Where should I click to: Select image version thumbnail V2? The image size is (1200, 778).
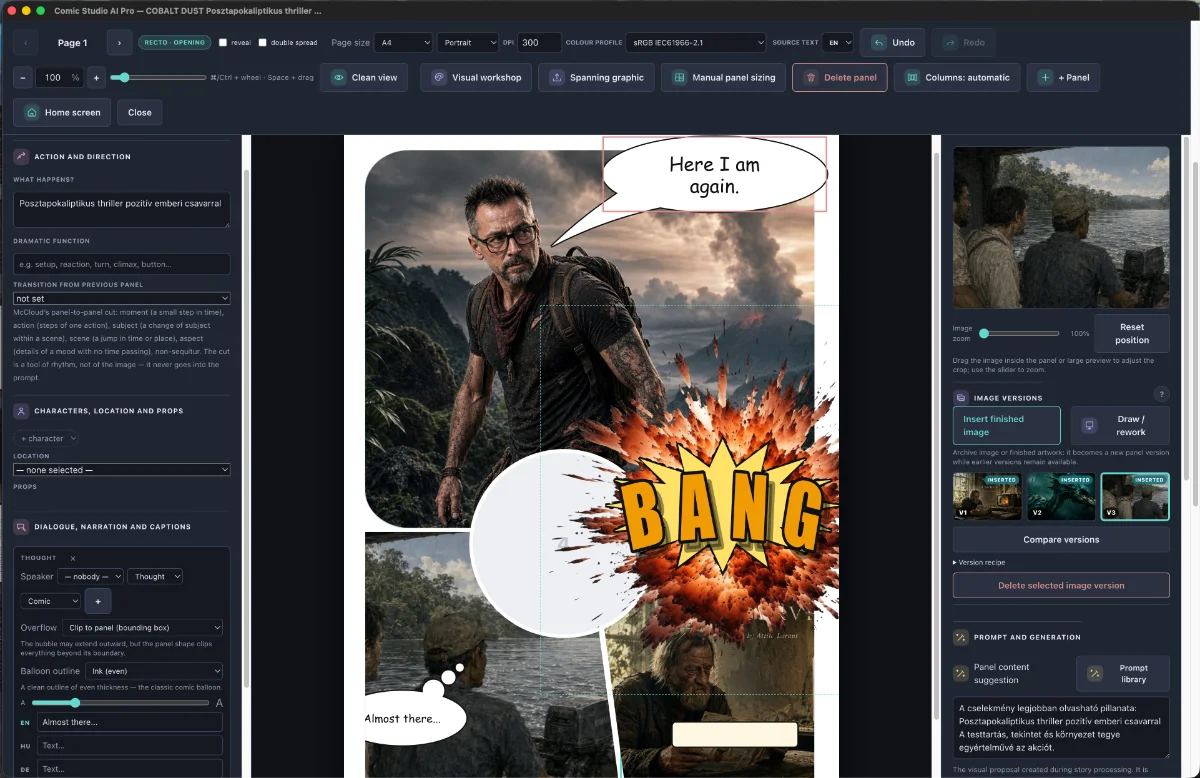(1061, 497)
